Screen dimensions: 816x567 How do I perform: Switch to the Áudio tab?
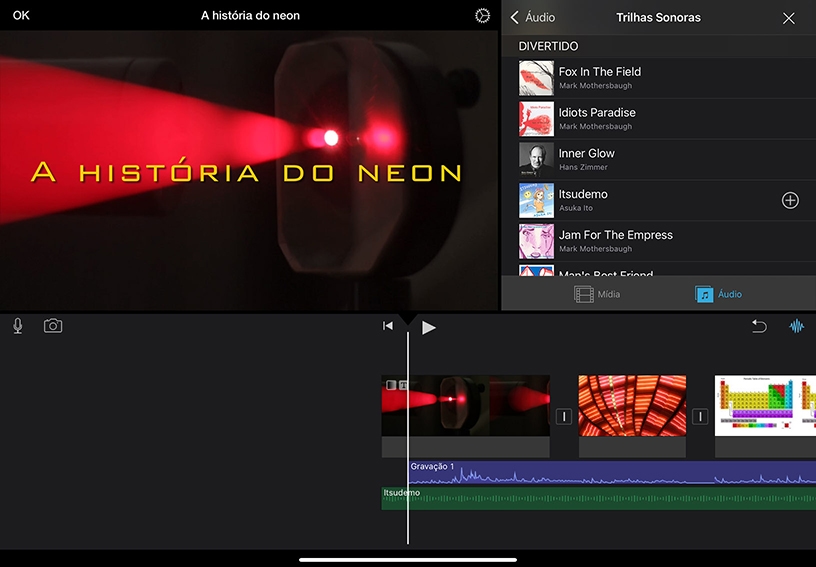718,294
